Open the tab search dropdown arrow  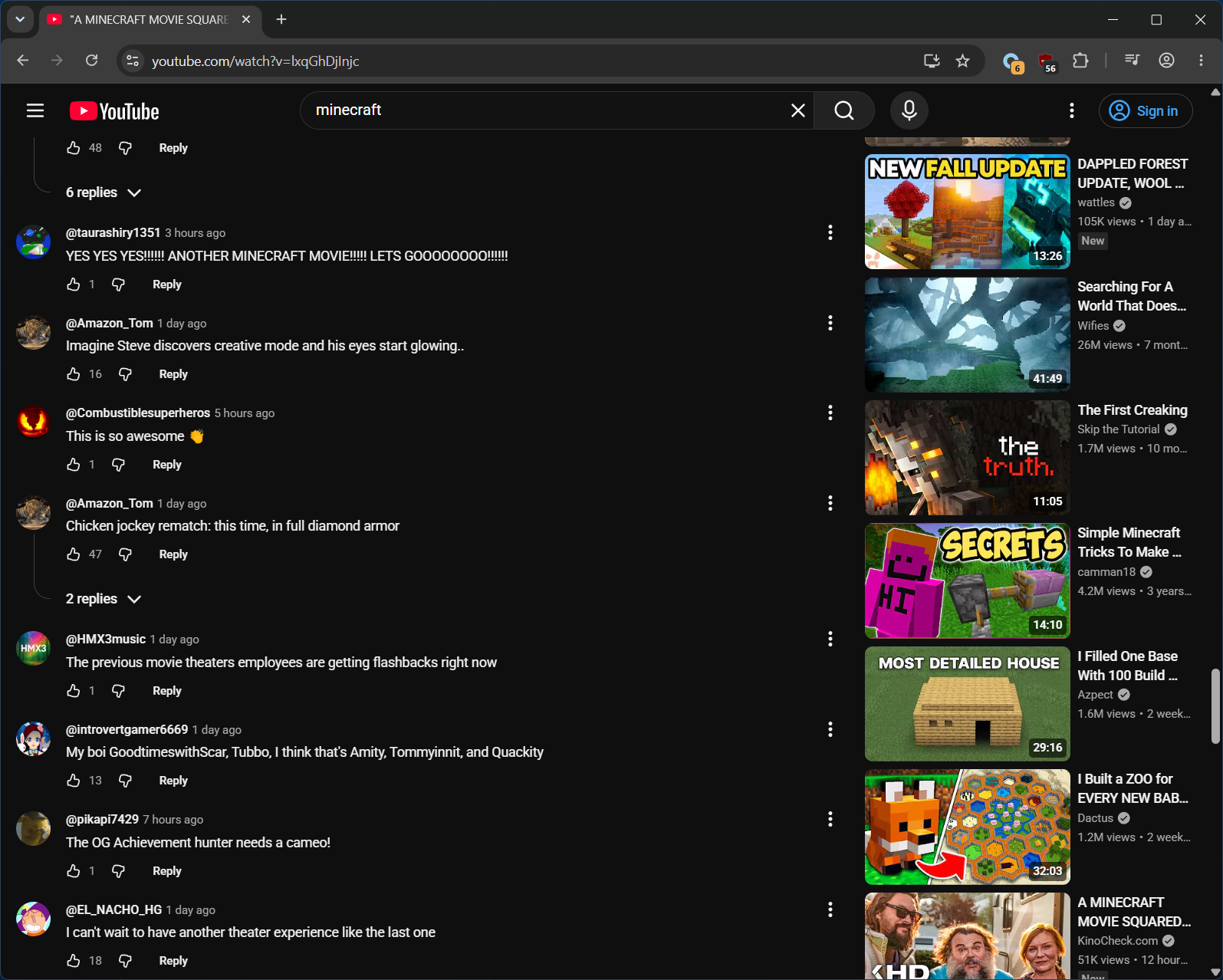pyautogui.click(x=20, y=19)
